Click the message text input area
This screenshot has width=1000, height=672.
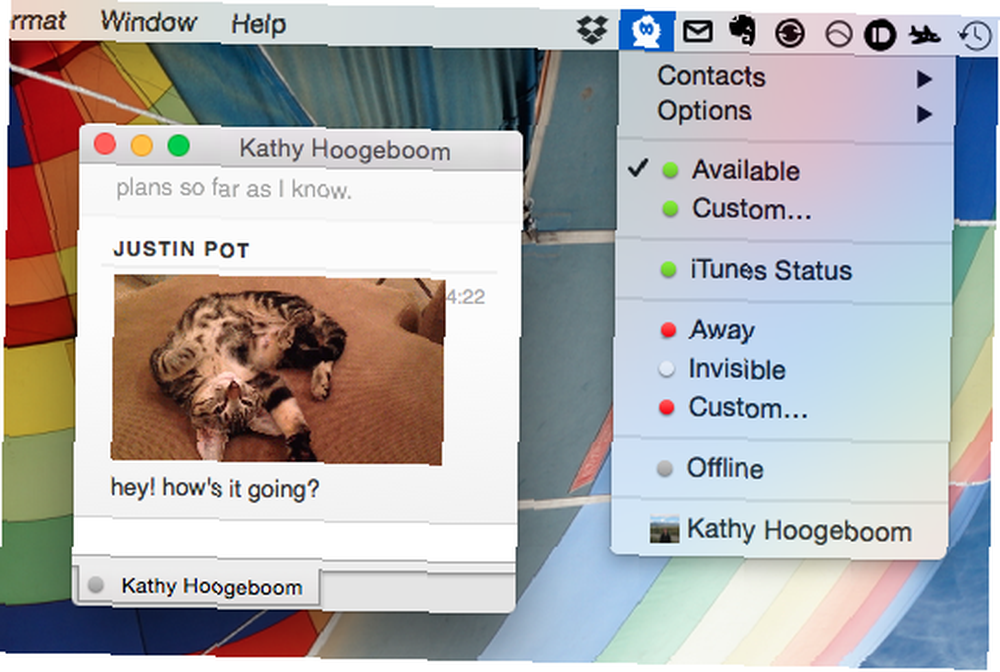(x=295, y=541)
